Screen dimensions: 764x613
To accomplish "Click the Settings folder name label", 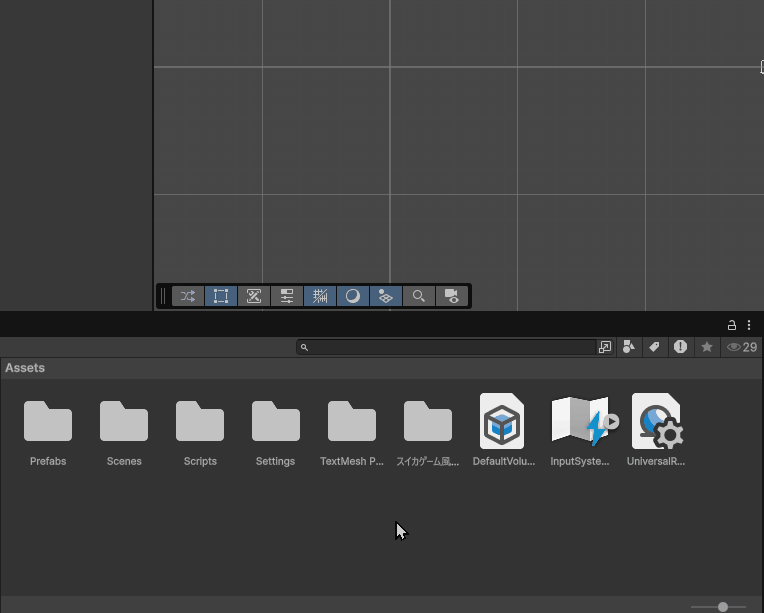I will [x=275, y=461].
